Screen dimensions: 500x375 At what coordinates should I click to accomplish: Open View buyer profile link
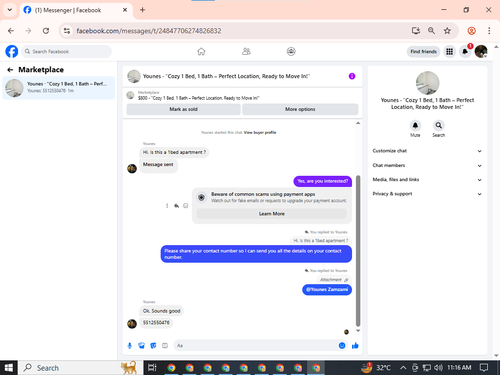pyautogui.click(x=260, y=133)
